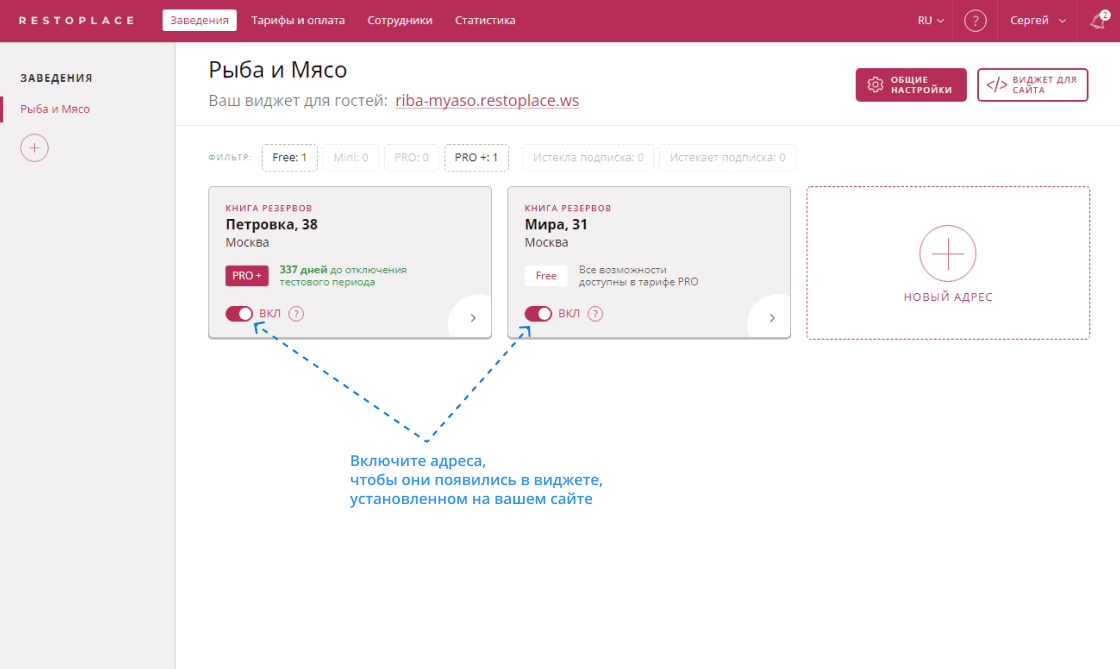
Task: Open the RU language dropdown
Action: (x=930, y=21)
